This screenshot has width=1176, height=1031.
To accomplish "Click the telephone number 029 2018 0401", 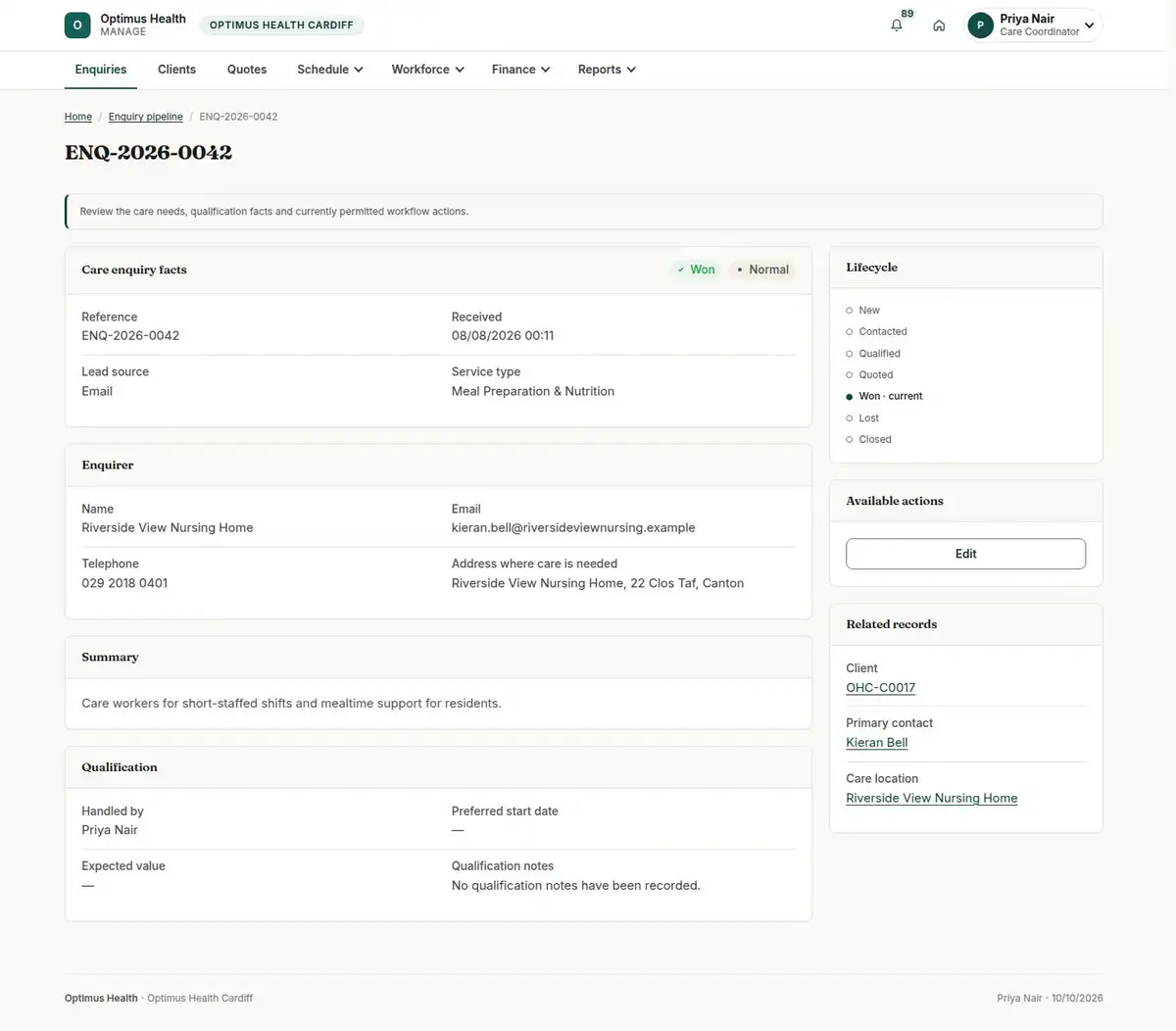I will pyautogui.click(x=124, y=583).
